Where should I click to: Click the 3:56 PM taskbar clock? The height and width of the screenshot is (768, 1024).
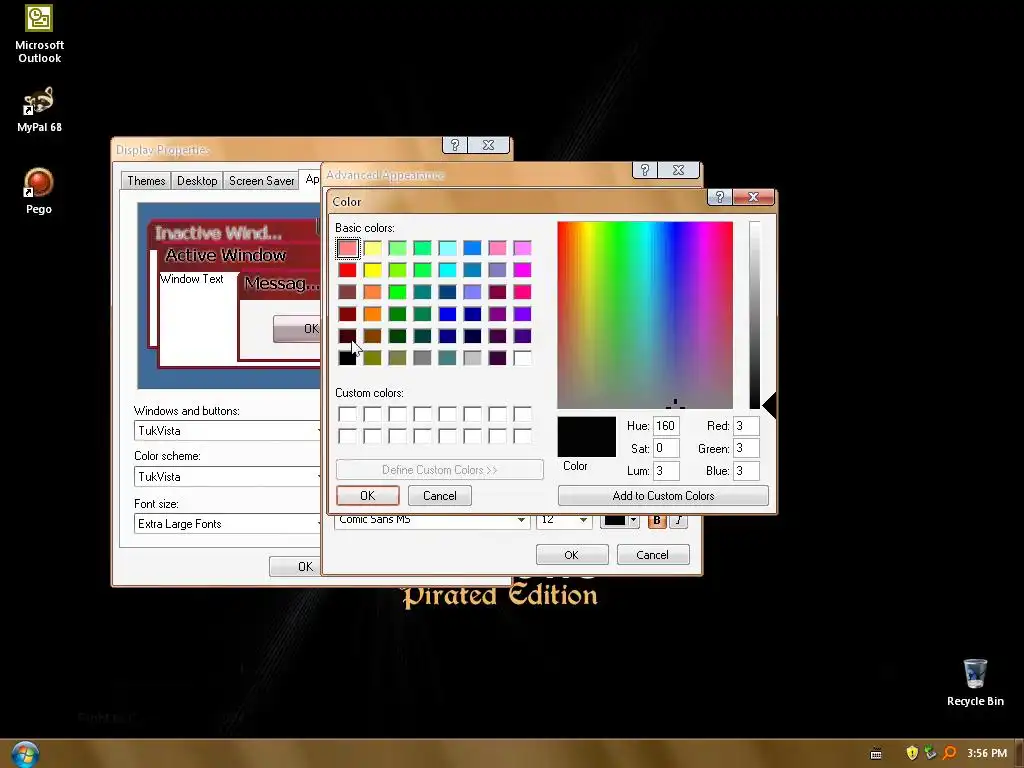[987, 753]
